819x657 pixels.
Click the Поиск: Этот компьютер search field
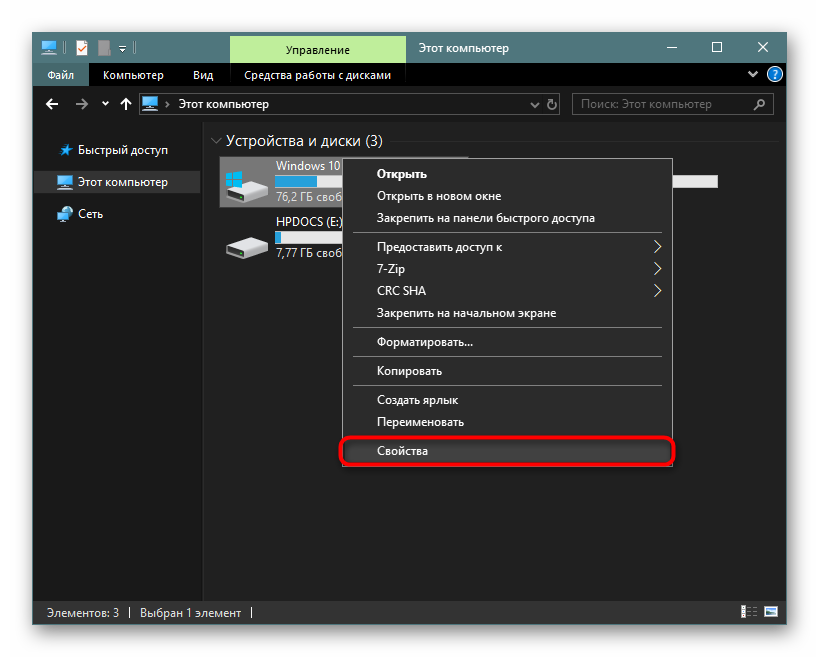(673, 104)
